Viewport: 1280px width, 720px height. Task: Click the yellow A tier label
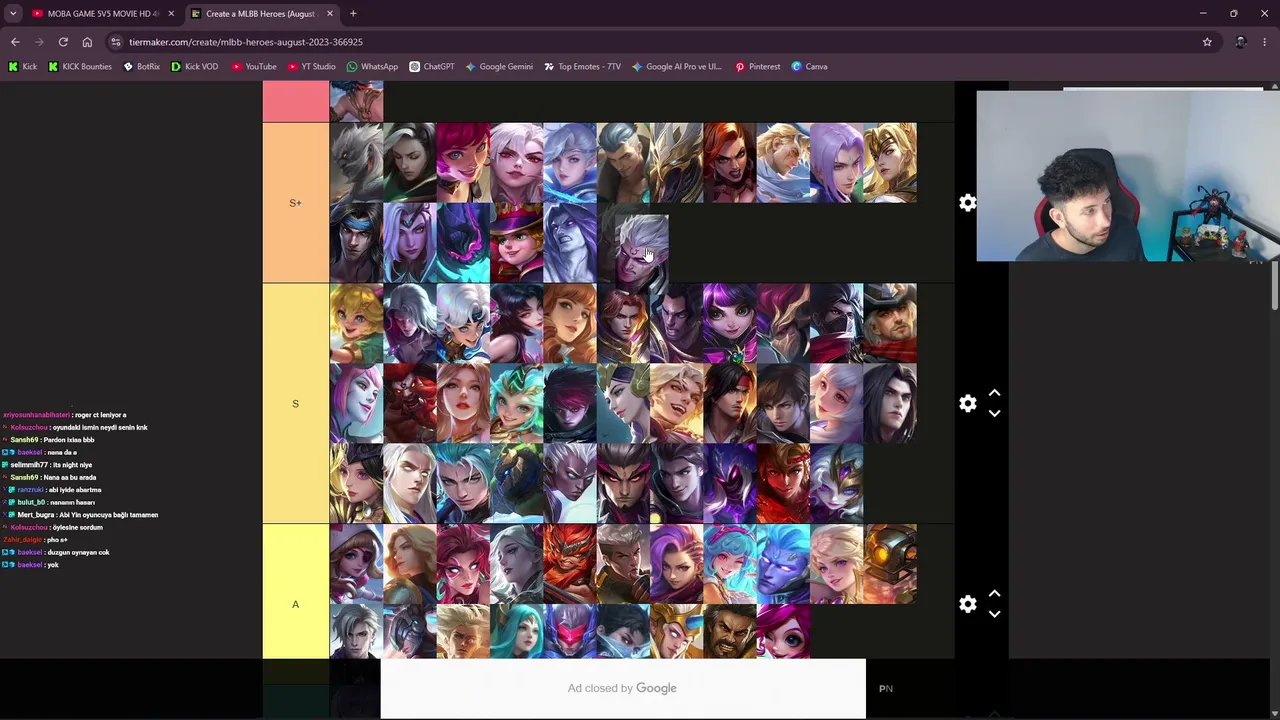click(x=295, y=604)
